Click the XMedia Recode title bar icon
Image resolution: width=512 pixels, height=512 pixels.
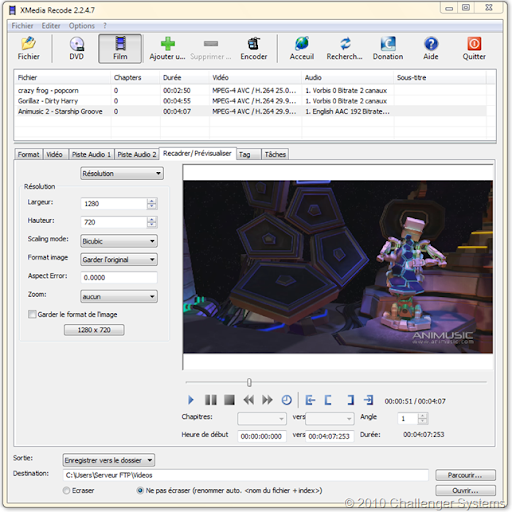pyautogui.click(x=13, y=10)
